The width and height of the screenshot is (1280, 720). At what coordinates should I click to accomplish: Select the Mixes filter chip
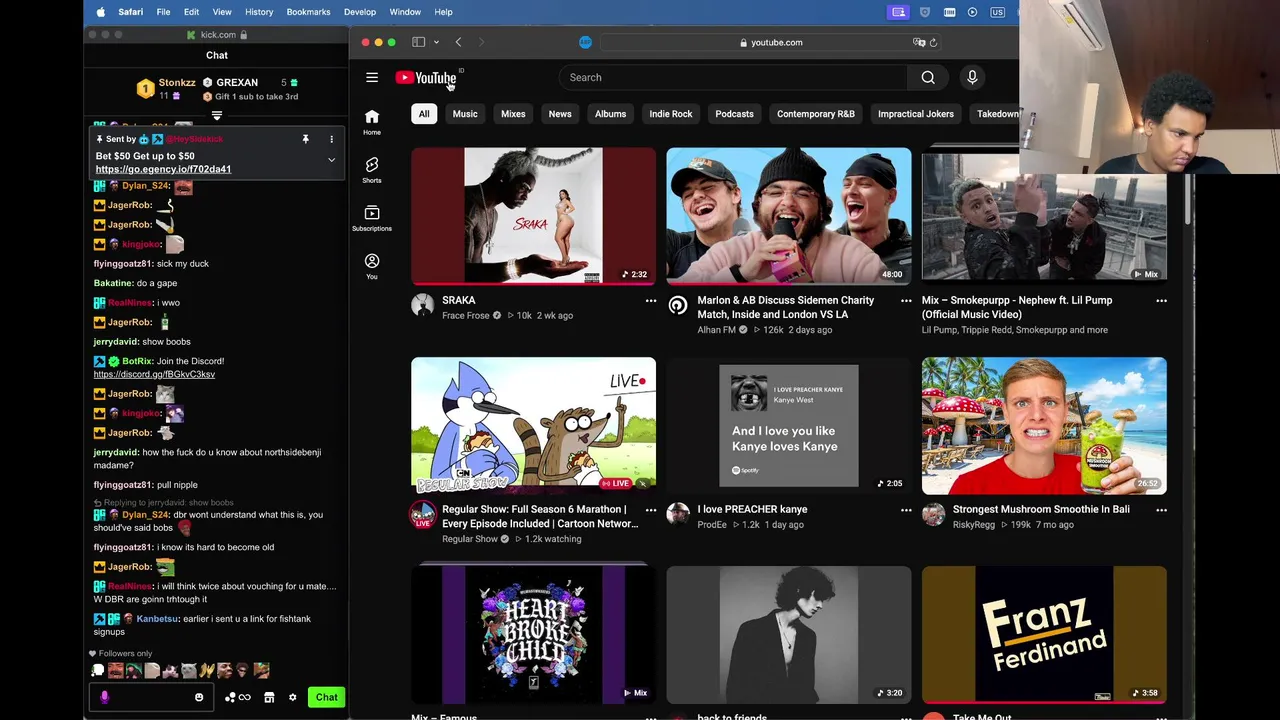click(513, 114)
